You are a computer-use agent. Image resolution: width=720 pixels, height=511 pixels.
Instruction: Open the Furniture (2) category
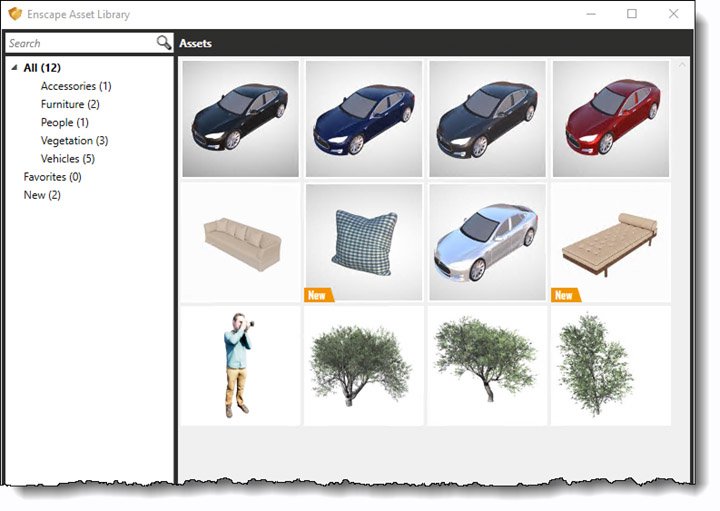(70, 104)
